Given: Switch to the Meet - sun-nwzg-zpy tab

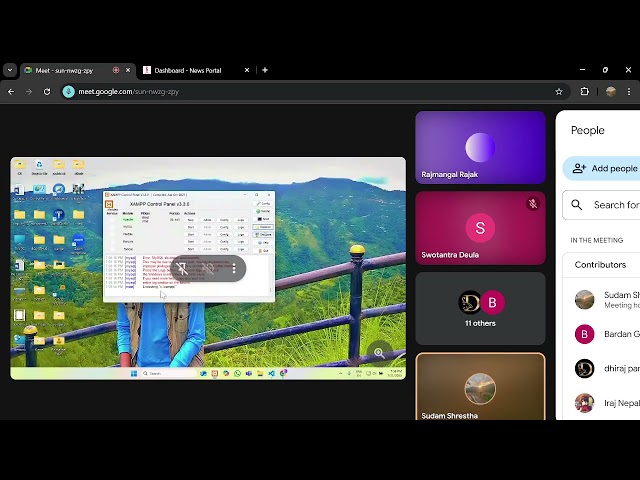Looking at the screenshot, I should (78, 70).
